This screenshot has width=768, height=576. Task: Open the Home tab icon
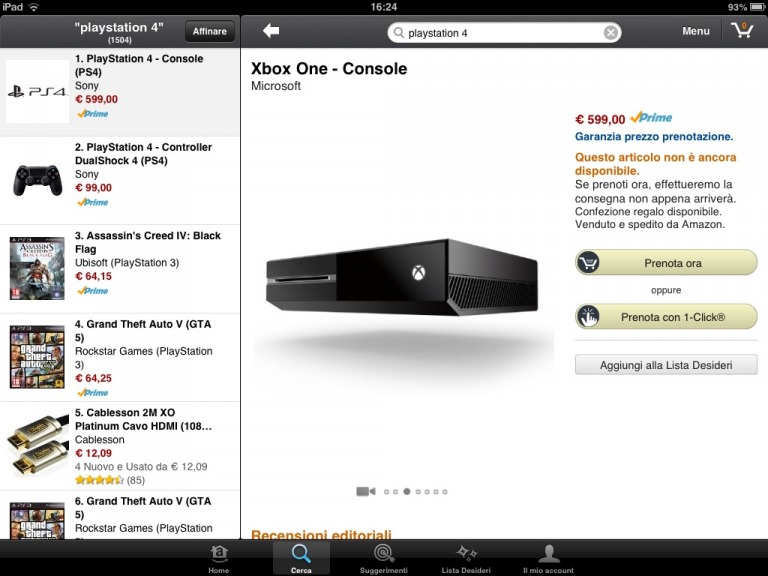(x=218, y=559)
